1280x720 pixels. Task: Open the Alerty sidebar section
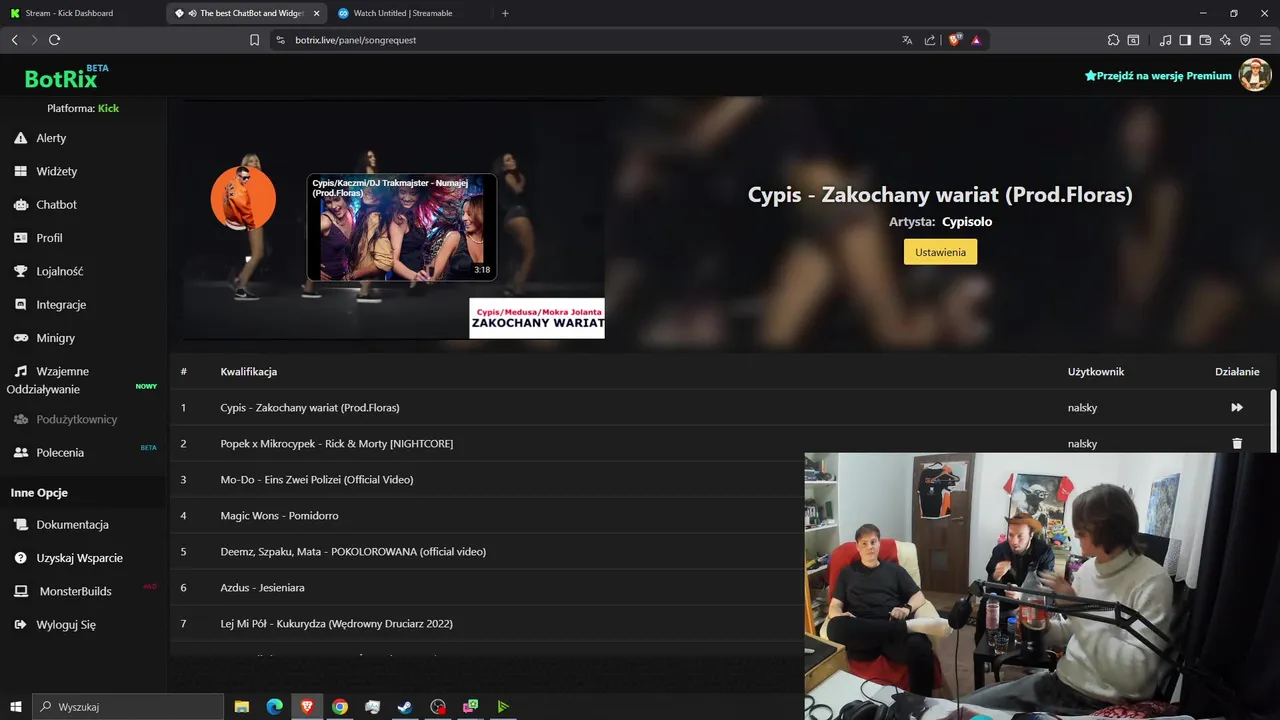[51, 138]
